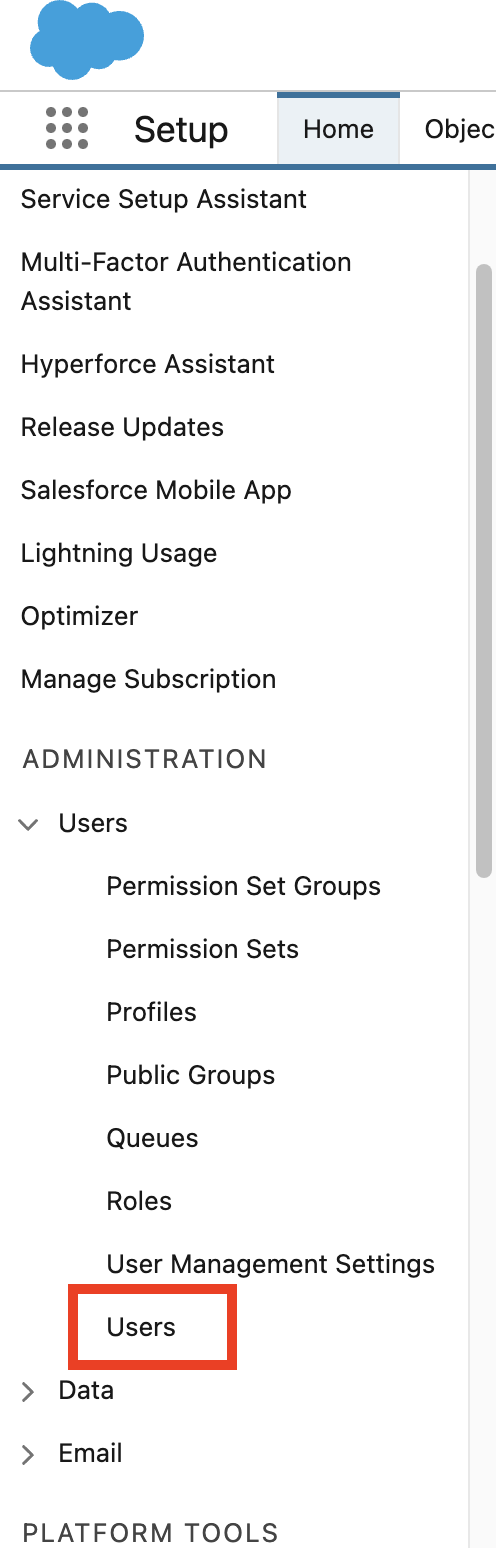
Task: Open the Users link under Administration
Action: [x=141, y=1327]
